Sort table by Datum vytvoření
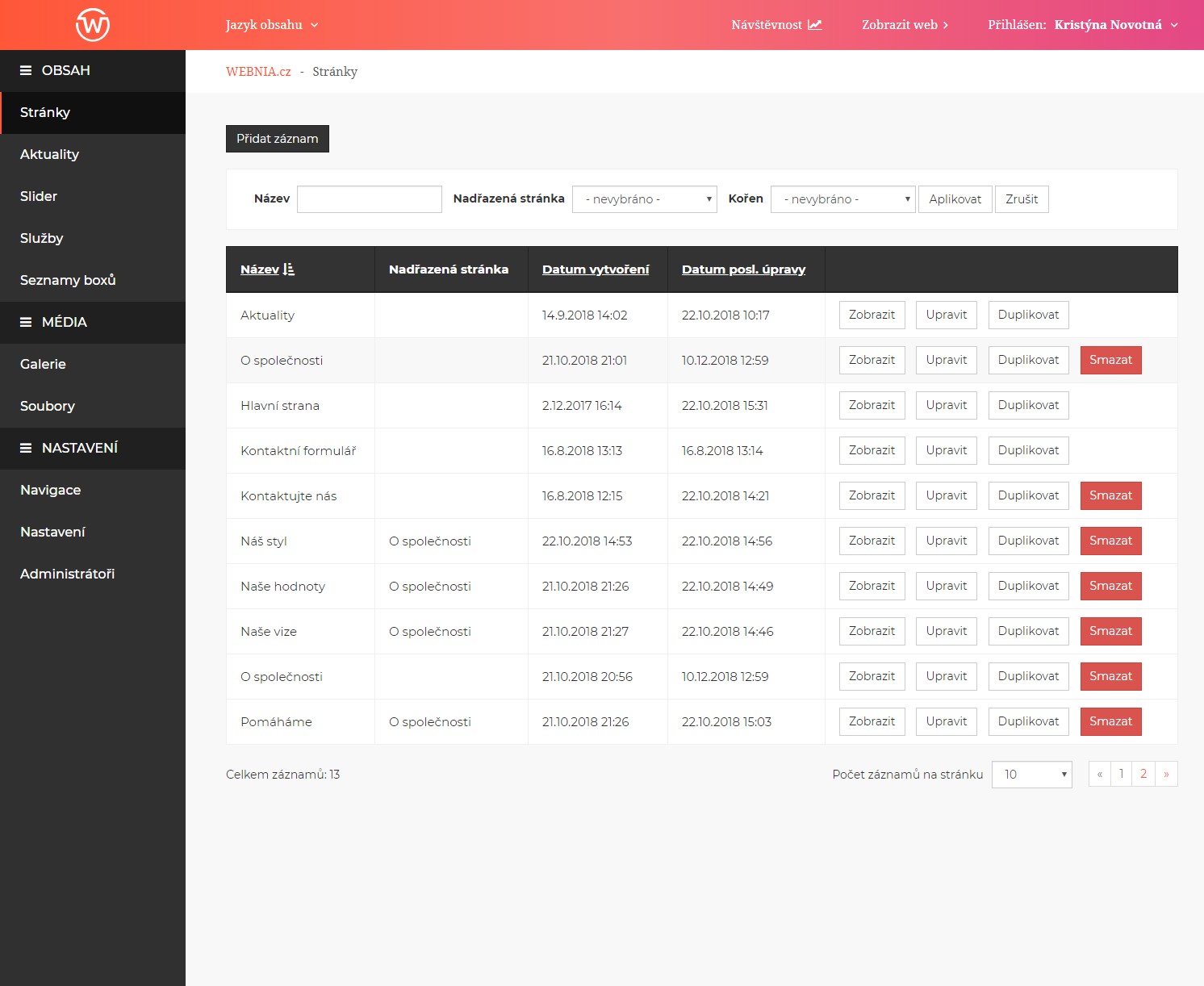 pos(595,269)
